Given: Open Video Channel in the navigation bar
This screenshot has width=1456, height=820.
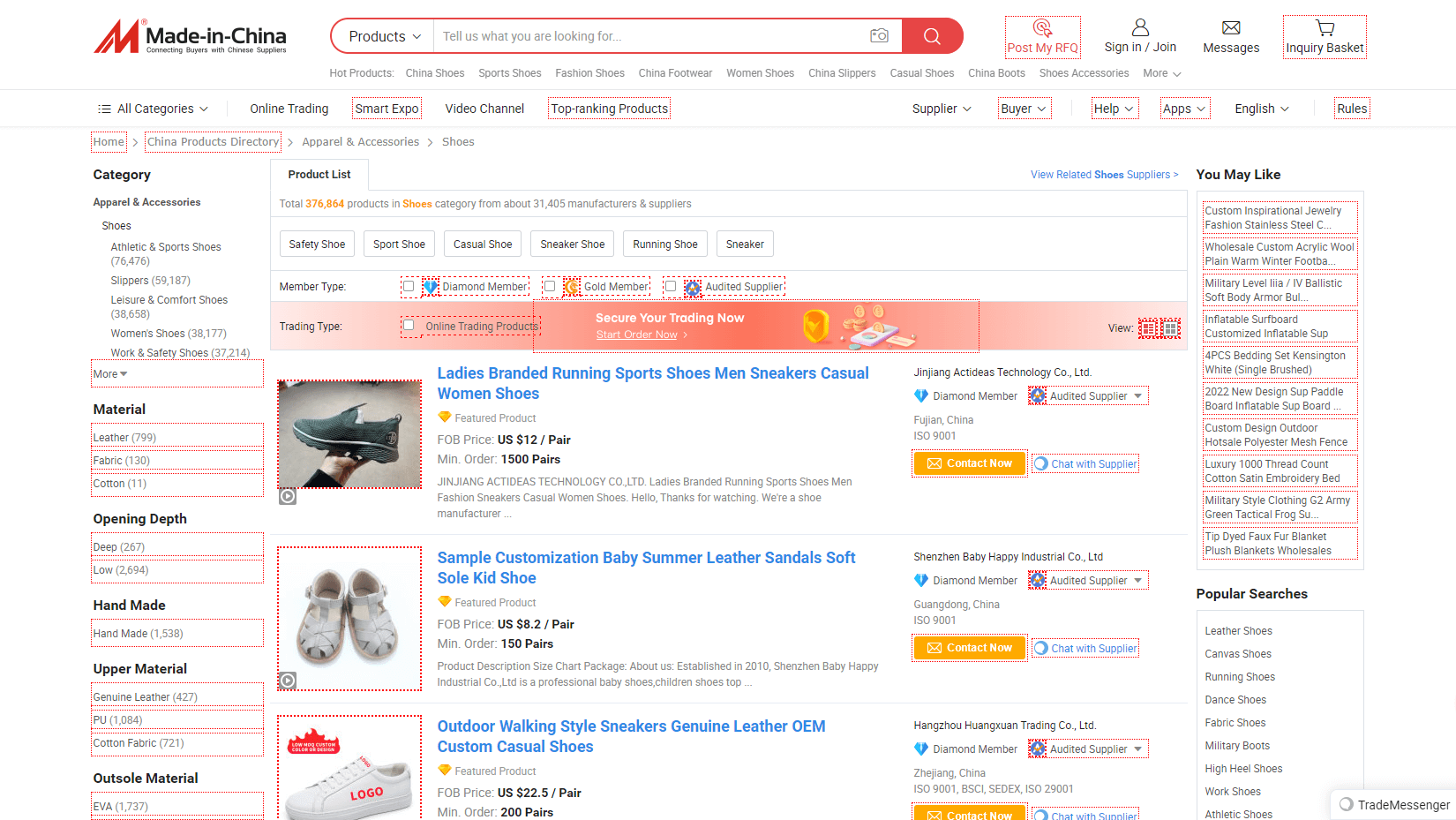Looking at the screenshot, I should coord(484,109).
